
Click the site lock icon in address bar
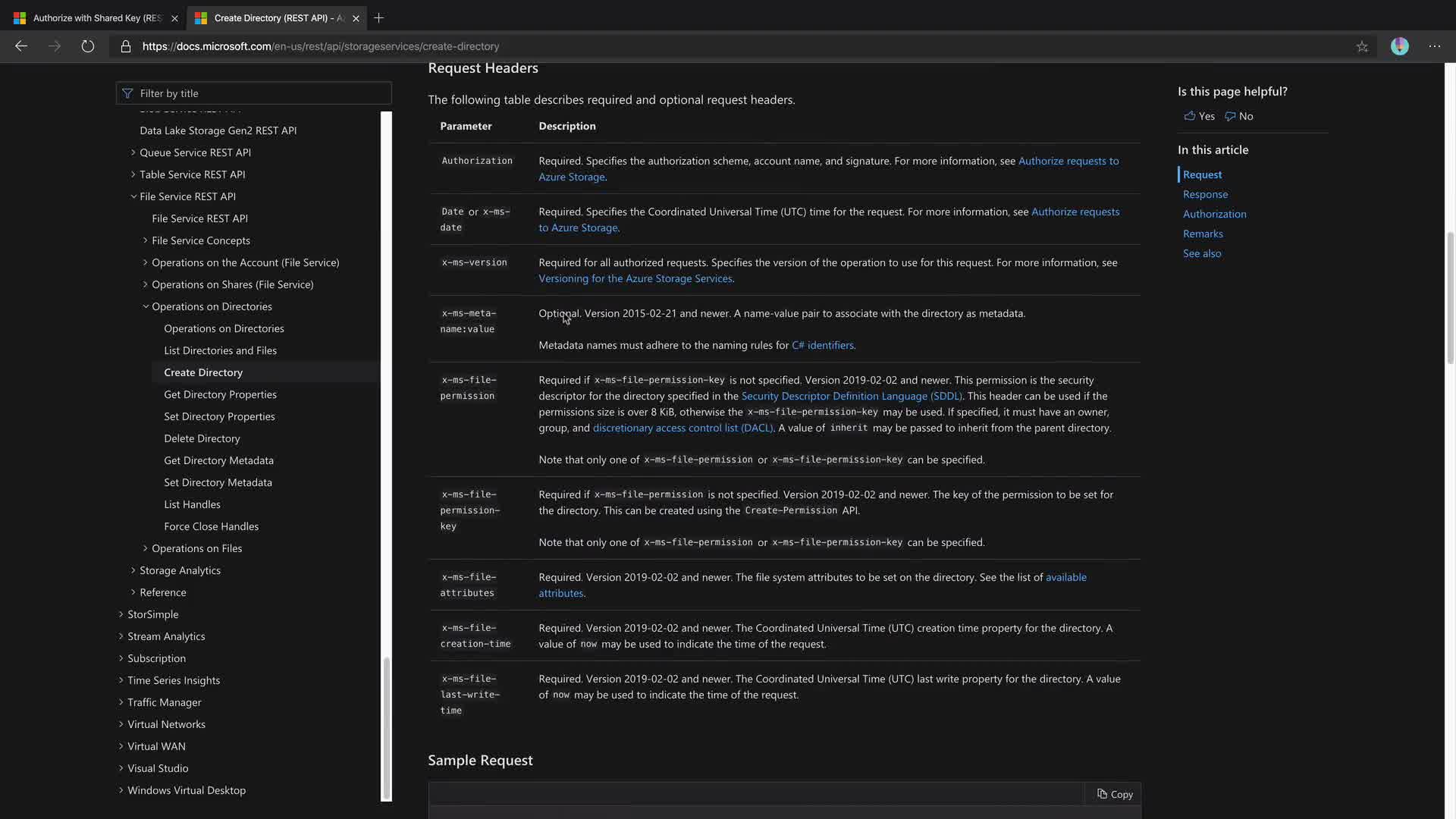click(x=126, y=46)
